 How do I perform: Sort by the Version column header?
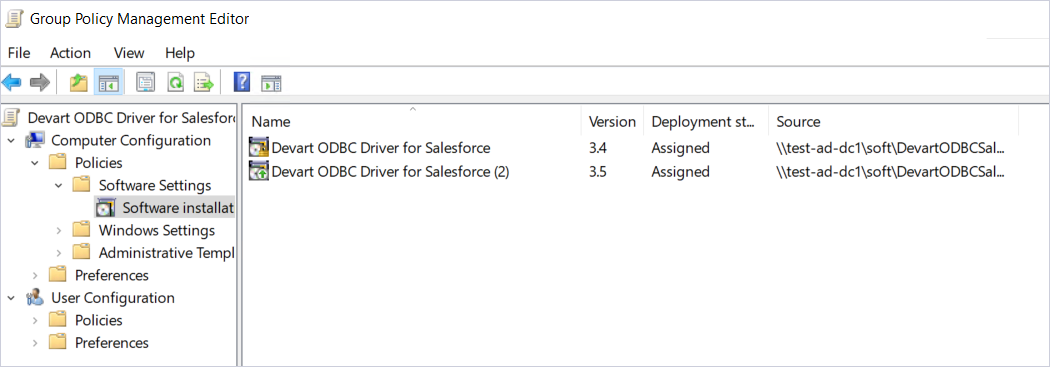pos(612,121)
